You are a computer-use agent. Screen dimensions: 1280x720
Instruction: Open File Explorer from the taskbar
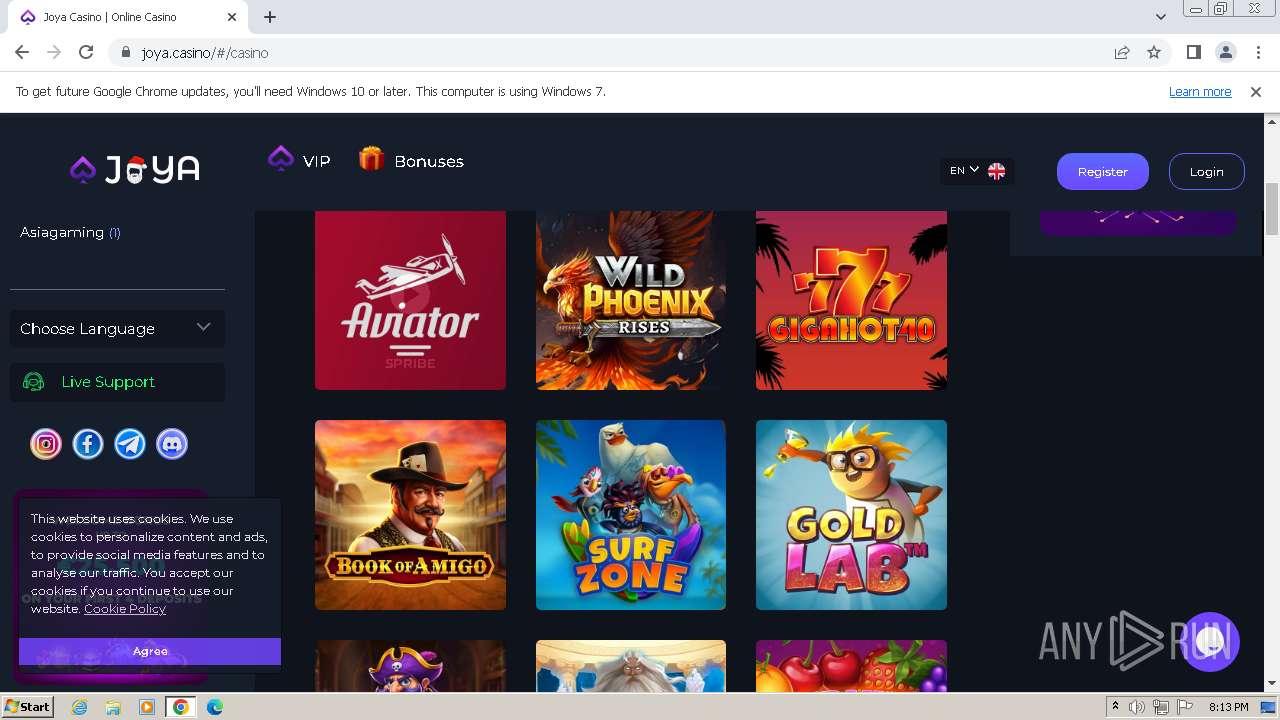pos(113,707)
